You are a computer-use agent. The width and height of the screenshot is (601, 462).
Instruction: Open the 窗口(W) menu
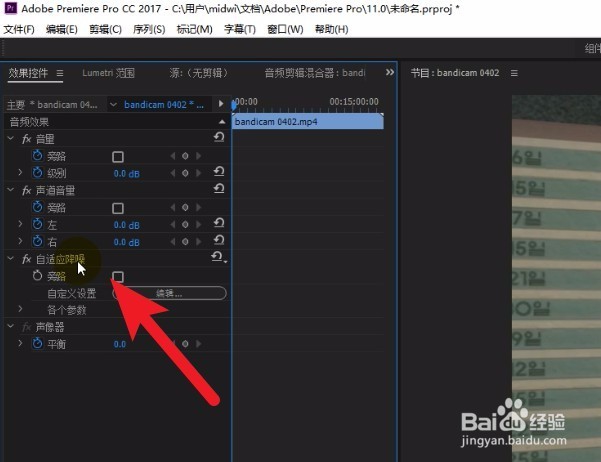pos(285,30)
